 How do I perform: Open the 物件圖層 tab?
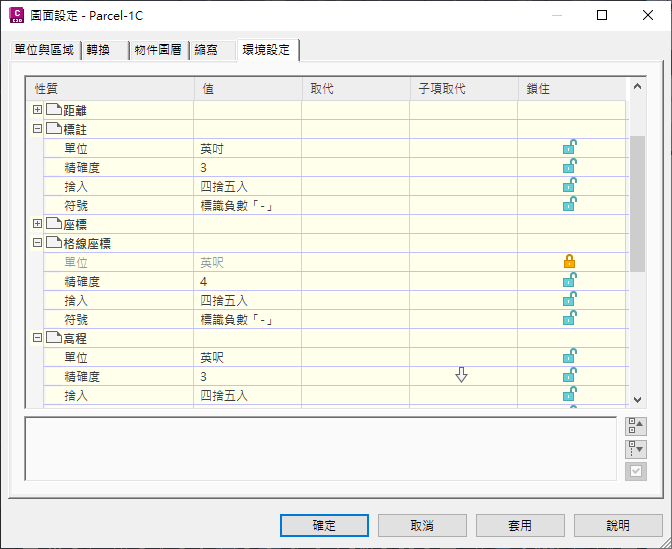pos(159,50)
